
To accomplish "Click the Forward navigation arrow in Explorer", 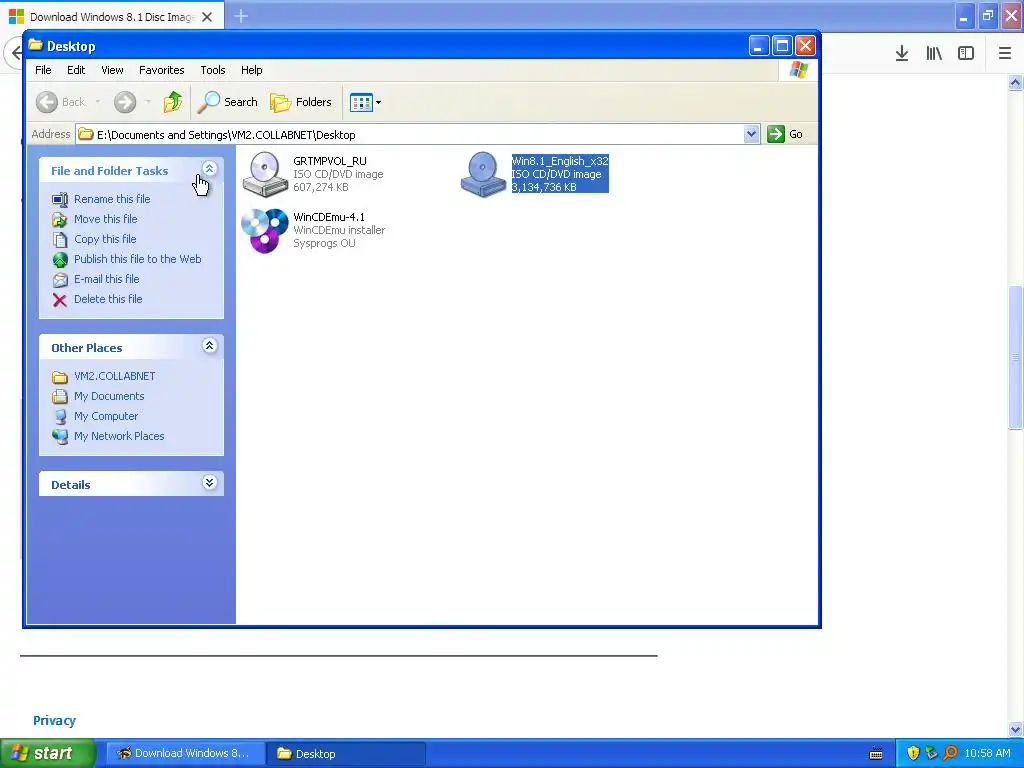I will click(x=125, y=102).
